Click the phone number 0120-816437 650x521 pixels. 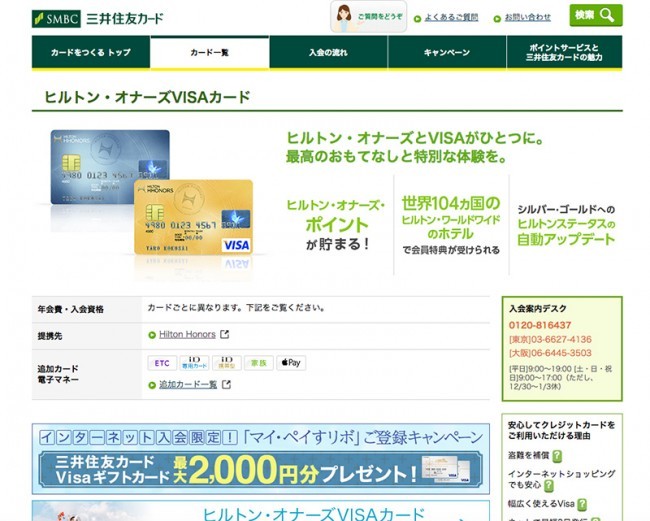(x=540, y=325)
